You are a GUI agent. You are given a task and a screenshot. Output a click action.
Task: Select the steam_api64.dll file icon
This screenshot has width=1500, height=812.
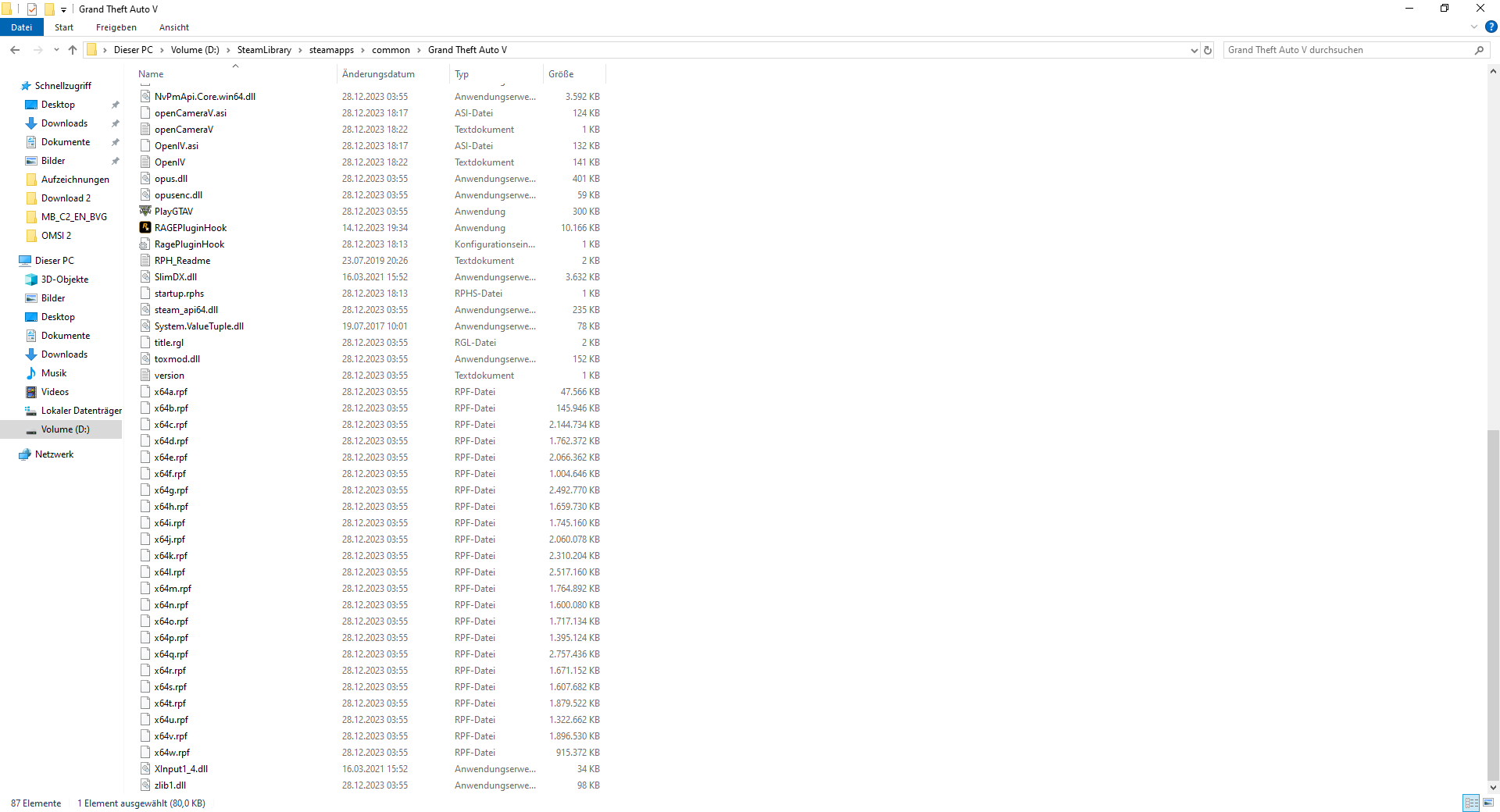pyautogui.click(x=145, y=310)
